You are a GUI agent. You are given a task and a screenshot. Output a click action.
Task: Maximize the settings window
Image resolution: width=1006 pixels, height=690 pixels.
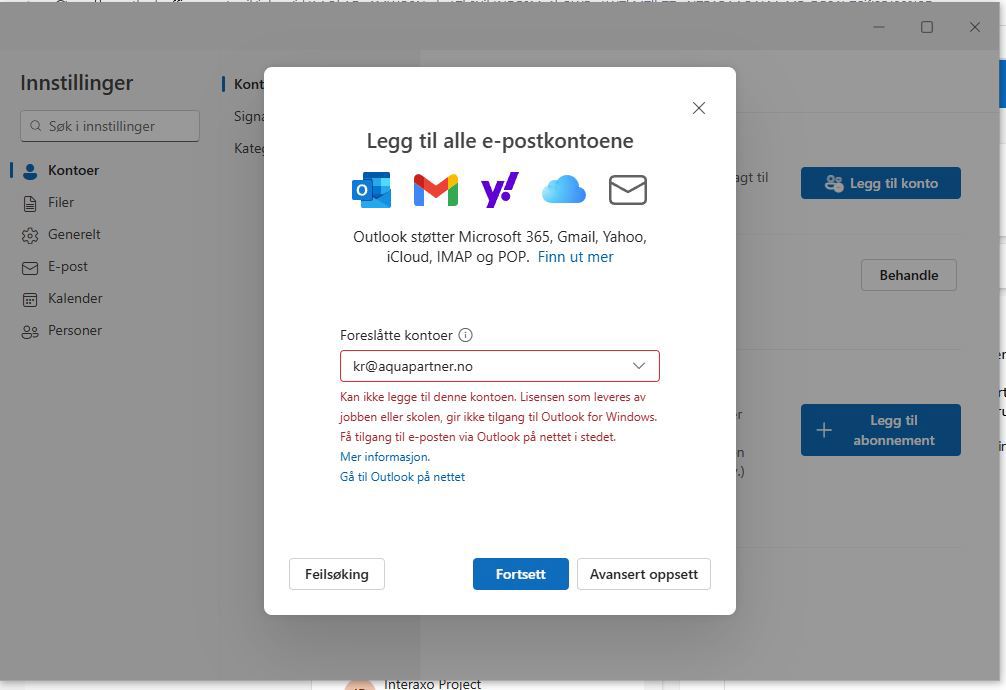[x=927, y=27]
